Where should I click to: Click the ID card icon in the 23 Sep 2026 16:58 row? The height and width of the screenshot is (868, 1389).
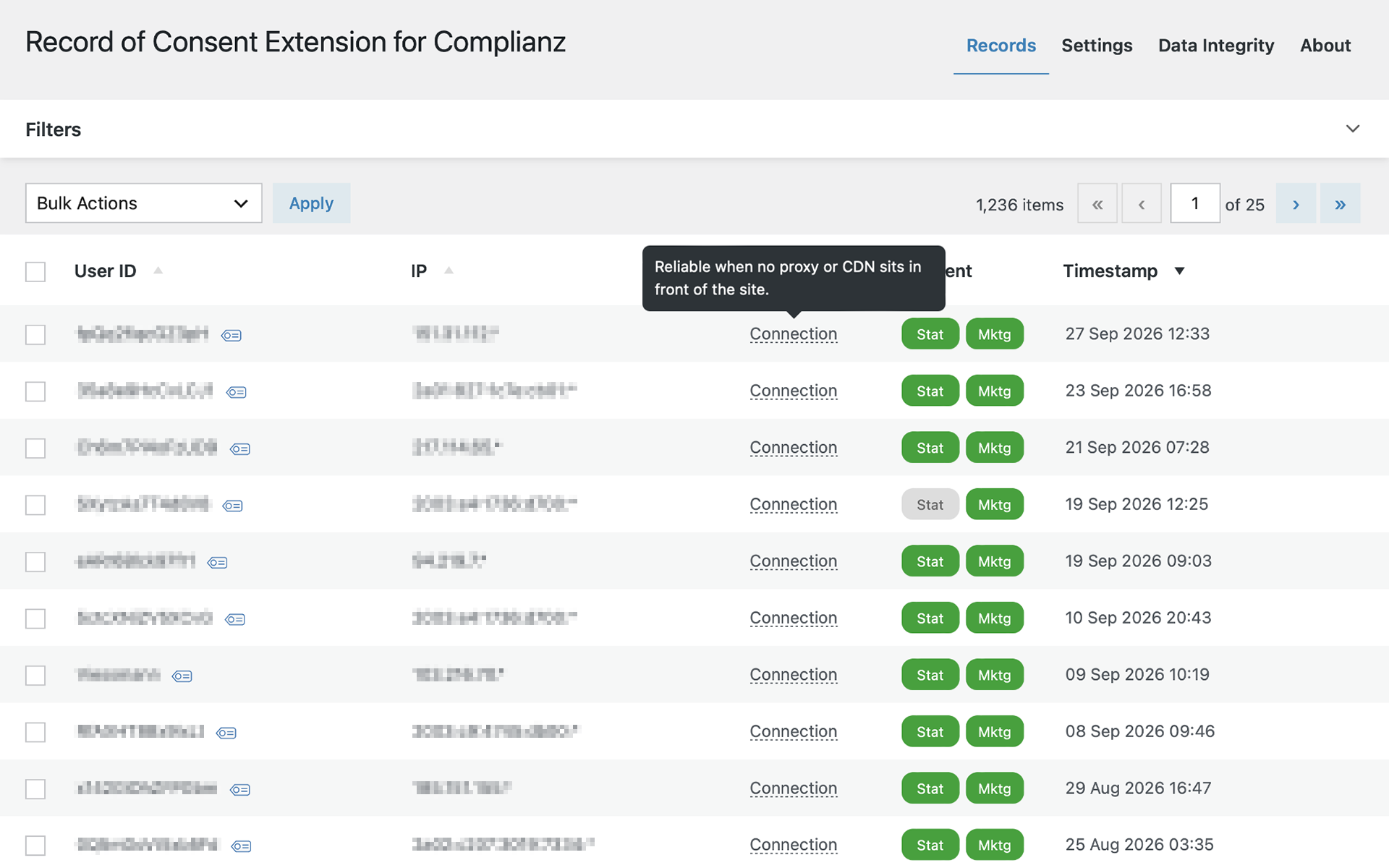[x=237, y=392]
